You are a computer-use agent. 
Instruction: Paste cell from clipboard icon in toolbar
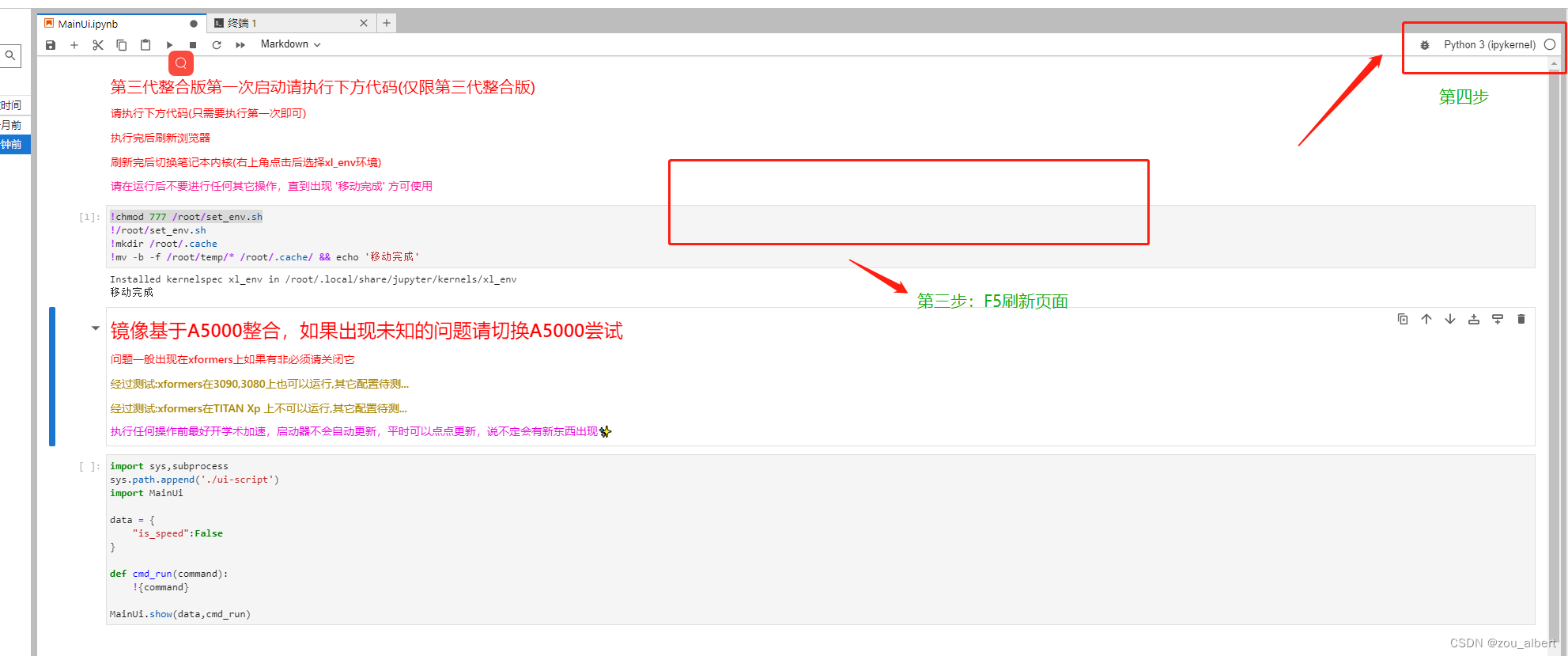click(x=145, y=45)
